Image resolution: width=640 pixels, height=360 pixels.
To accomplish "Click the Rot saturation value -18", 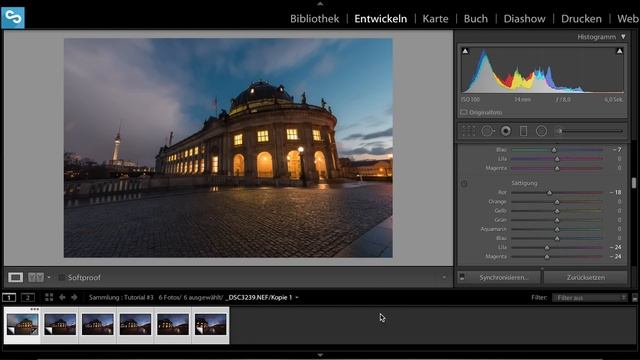I will click(x=616, y=192).
